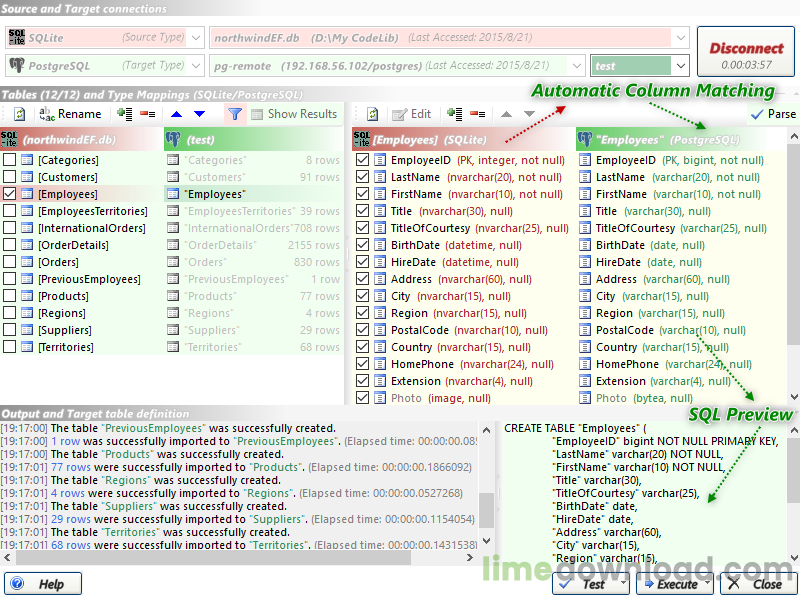Click the Edit column button

click(411, 114)
